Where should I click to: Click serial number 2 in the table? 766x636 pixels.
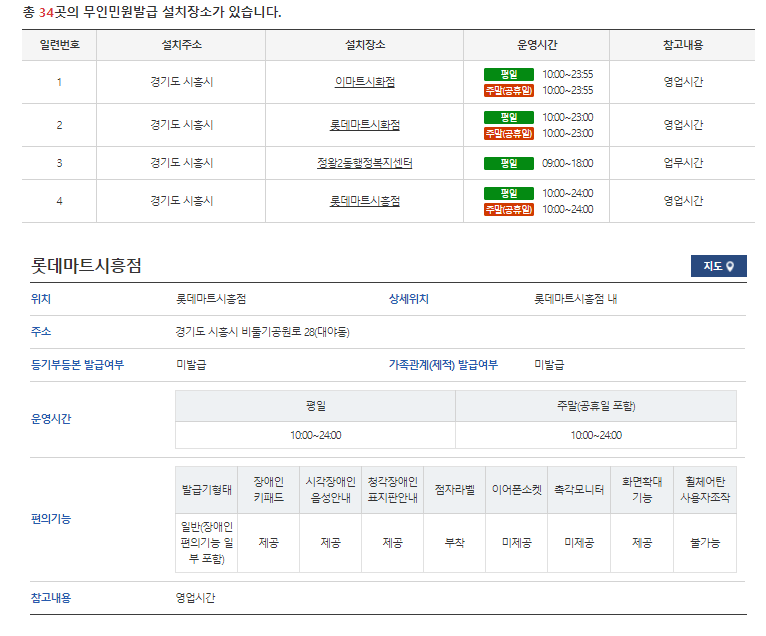[59, 125]
